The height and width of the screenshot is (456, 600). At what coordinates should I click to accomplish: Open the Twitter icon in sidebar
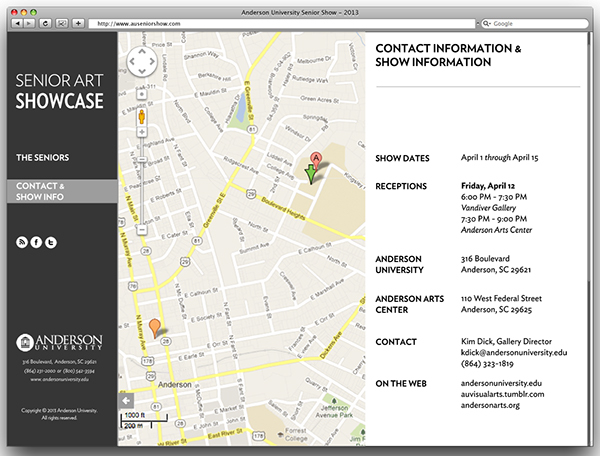[51, 242]
